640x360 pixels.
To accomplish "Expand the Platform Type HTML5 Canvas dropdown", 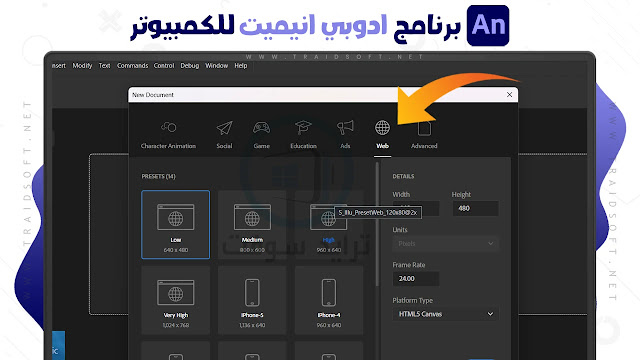I will point(445,314).
